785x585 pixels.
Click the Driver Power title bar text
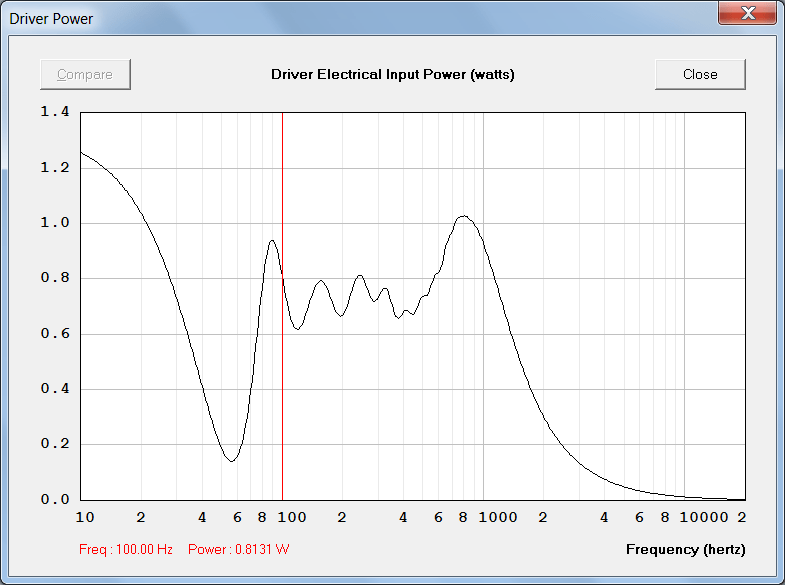(x=51, y=19)
